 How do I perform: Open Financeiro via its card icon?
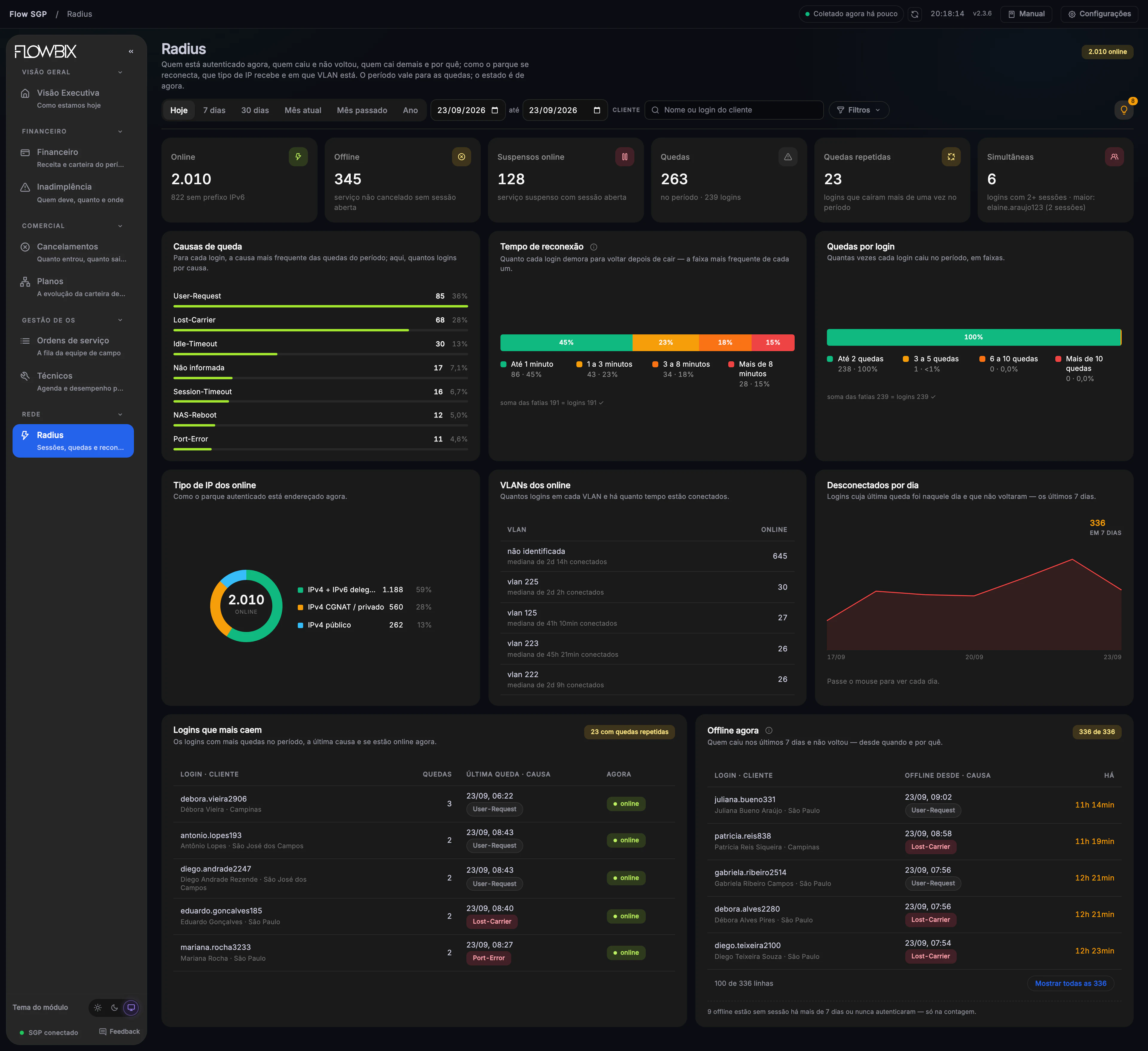[25, 153]
